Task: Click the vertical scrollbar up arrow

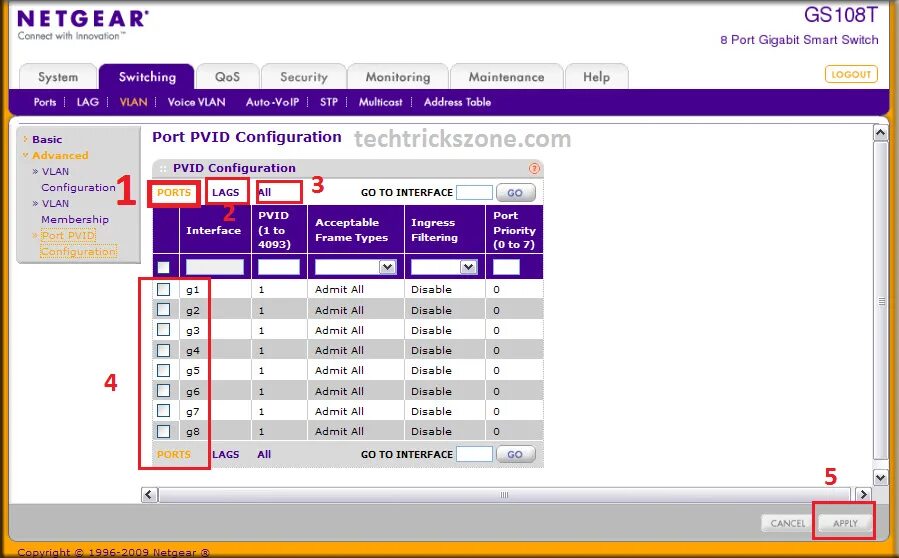Action: [x=880, y=133]
